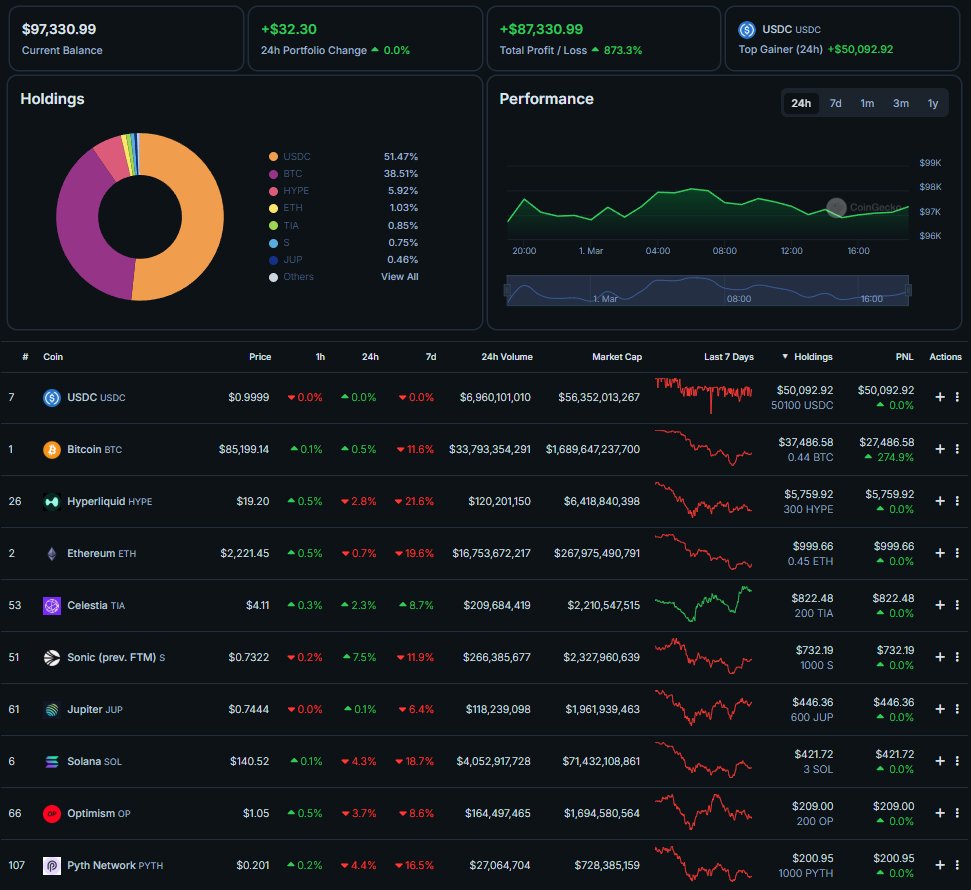Open more options menu for Celestia row
The height and width of the screenshot is (890, 971).
[957, 605]
